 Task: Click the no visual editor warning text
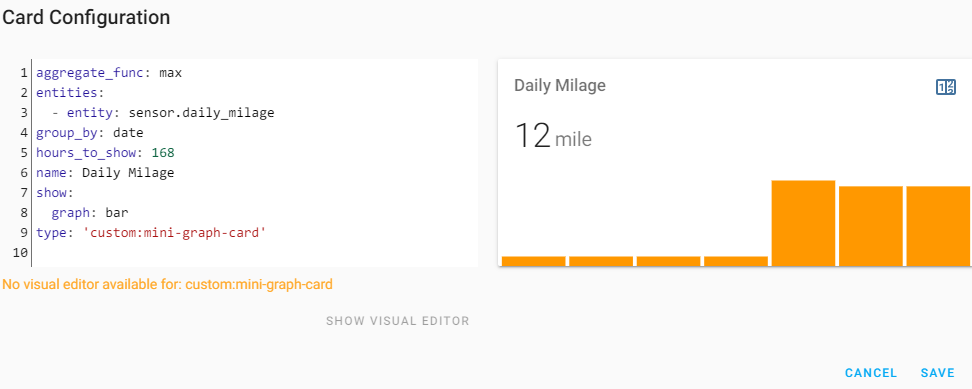click(167, 285)
